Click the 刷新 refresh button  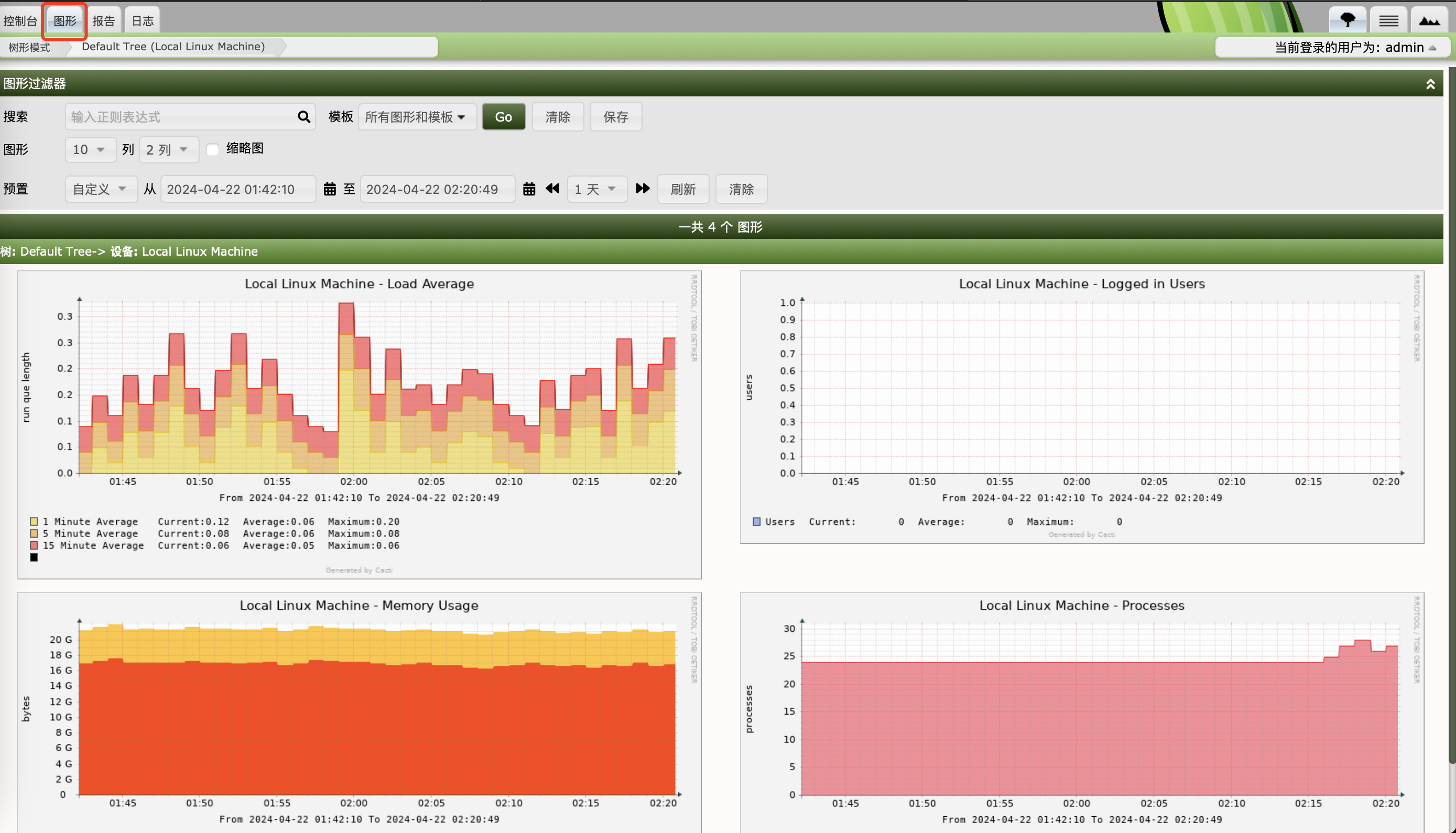tap(683, 189)
